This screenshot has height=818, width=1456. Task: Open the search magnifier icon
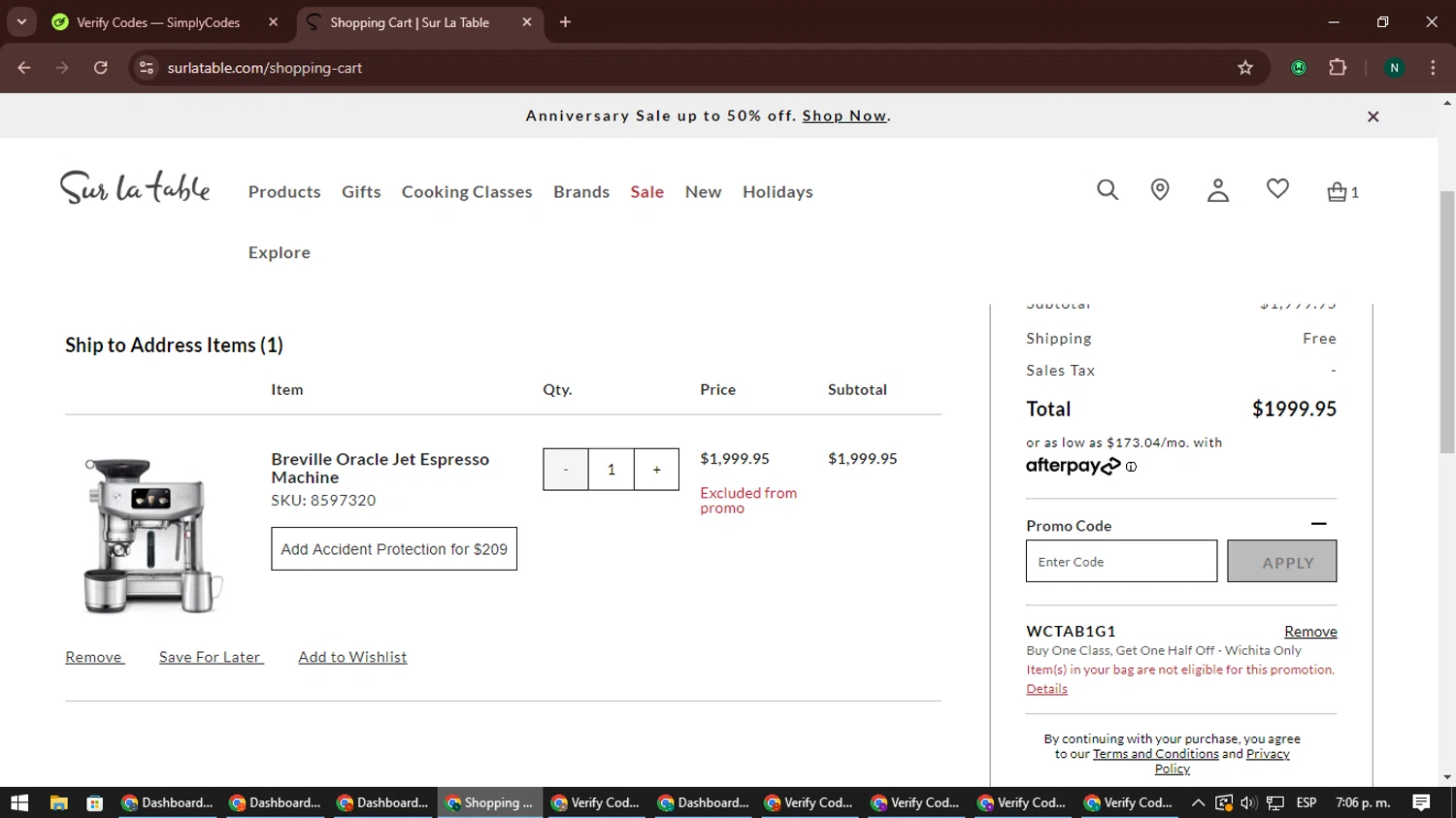pos(1108,190)
